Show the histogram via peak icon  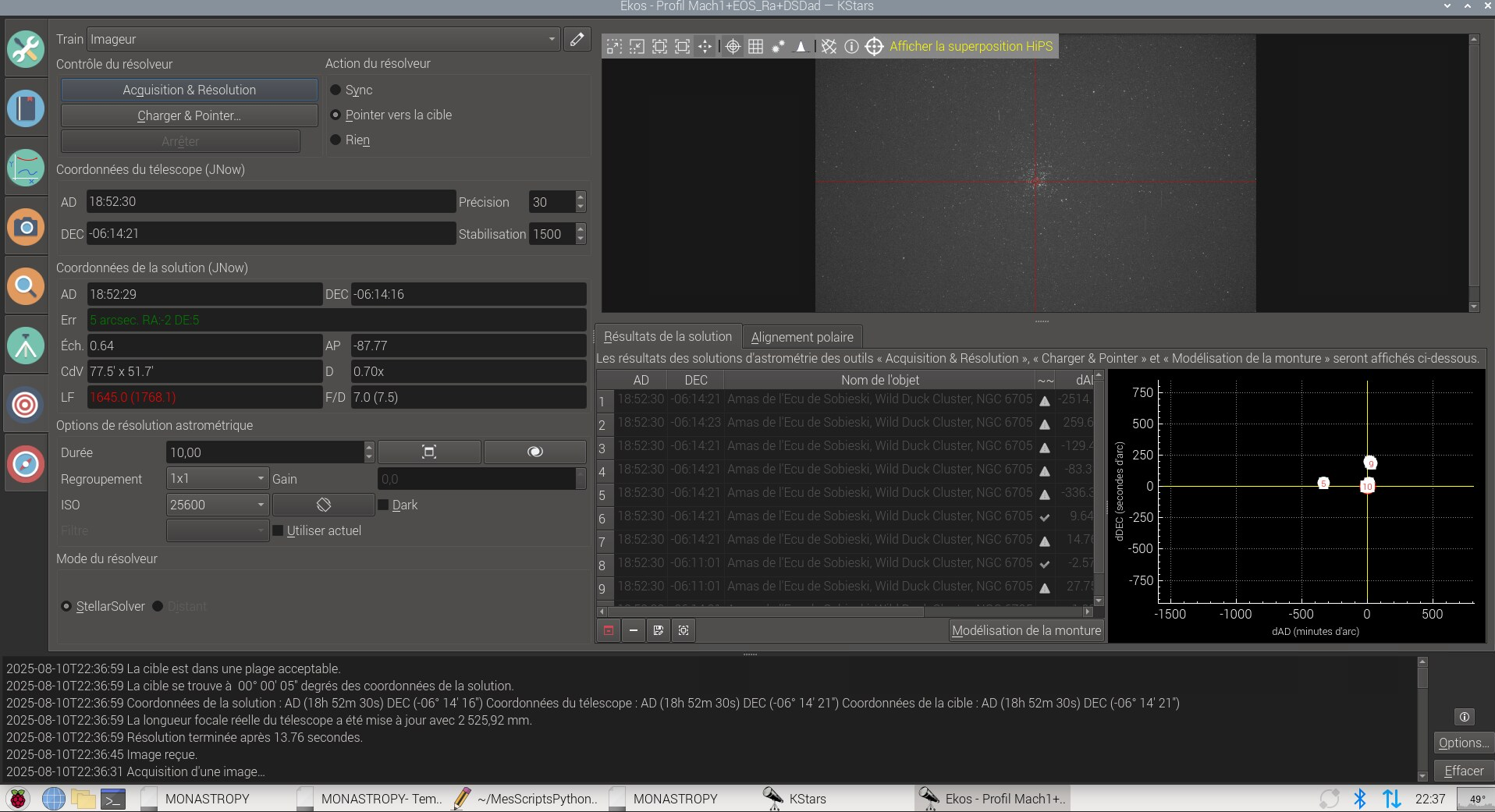[x=801, y=47]
